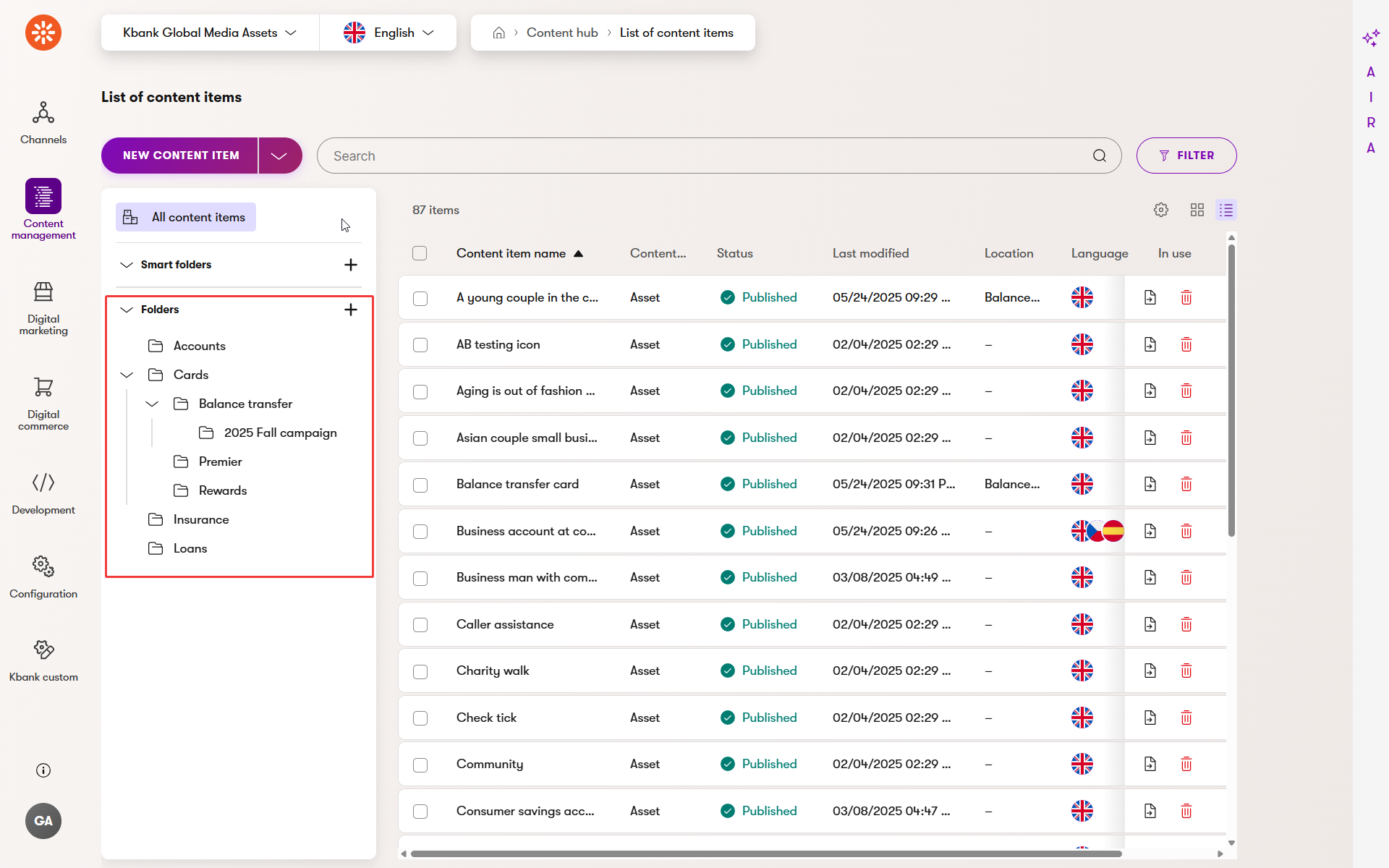Select the Rewards folder
This screenshot has width=1389, height=868.
pyautogui.click(x=211, y=490)
